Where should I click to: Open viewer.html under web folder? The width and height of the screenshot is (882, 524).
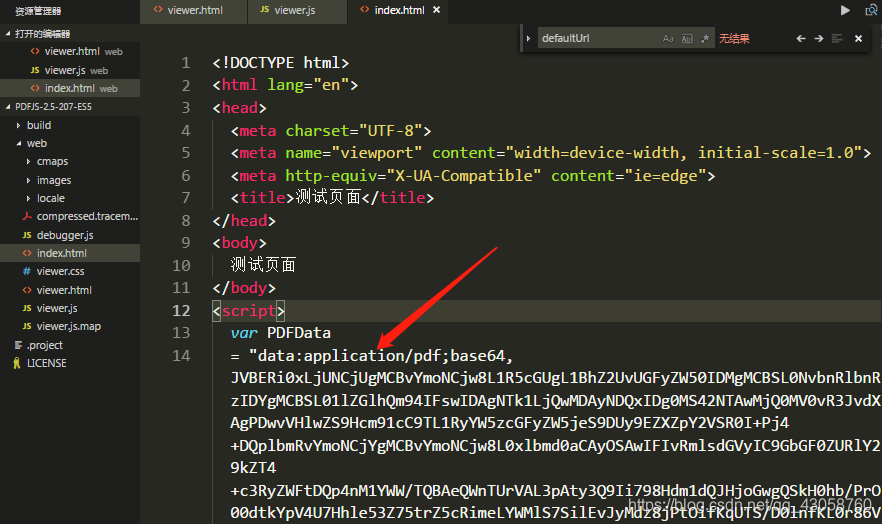point(70,290)
